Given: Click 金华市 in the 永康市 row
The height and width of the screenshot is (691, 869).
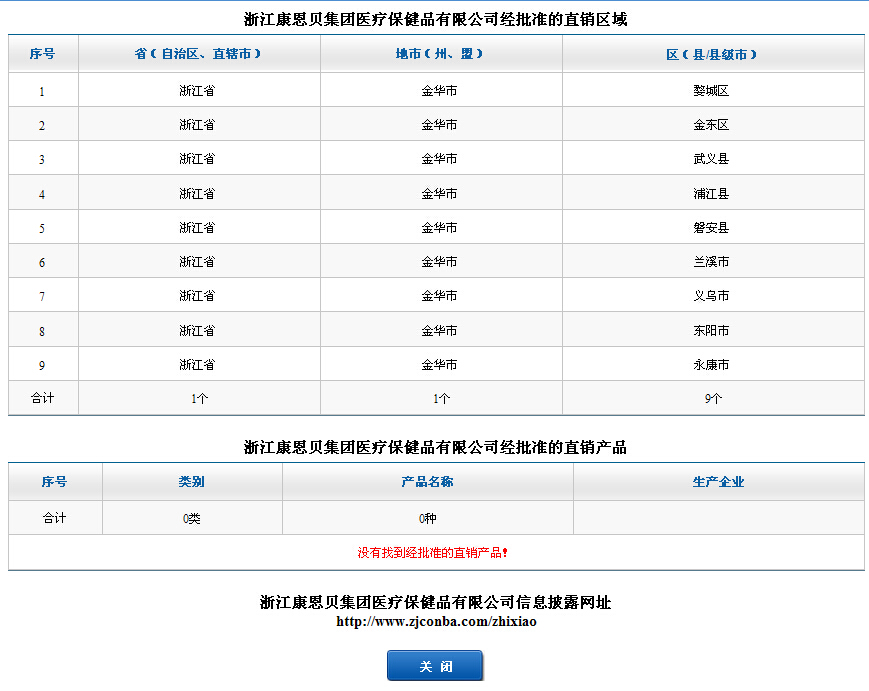Looking at the screenshot, I should 439,365.
